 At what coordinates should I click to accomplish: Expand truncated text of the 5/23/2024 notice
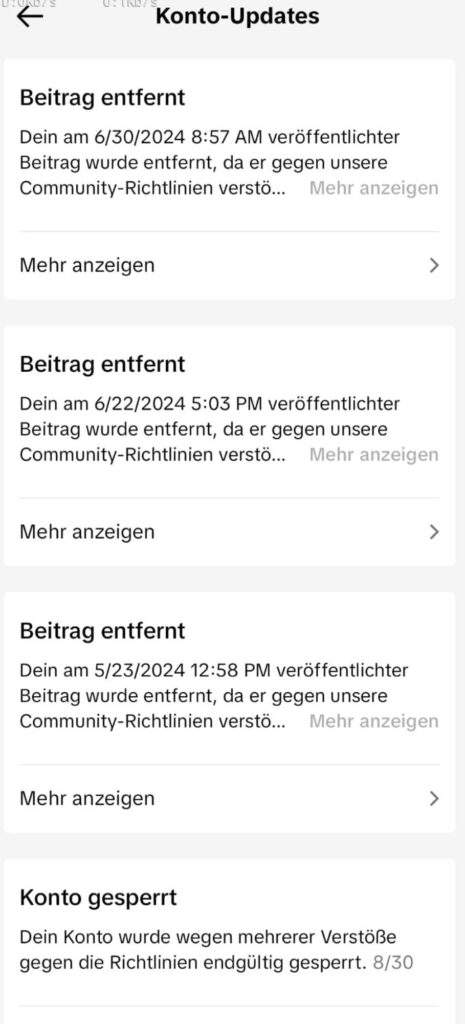(374, 722)
